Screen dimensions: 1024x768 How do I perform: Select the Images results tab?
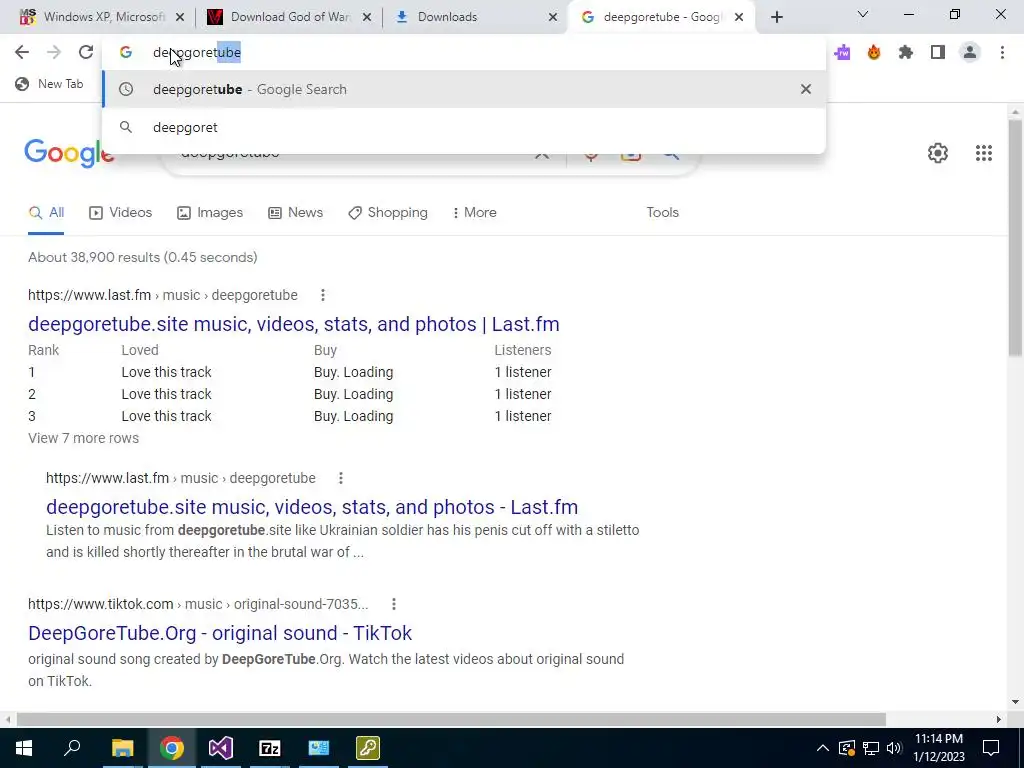point(210,212)
